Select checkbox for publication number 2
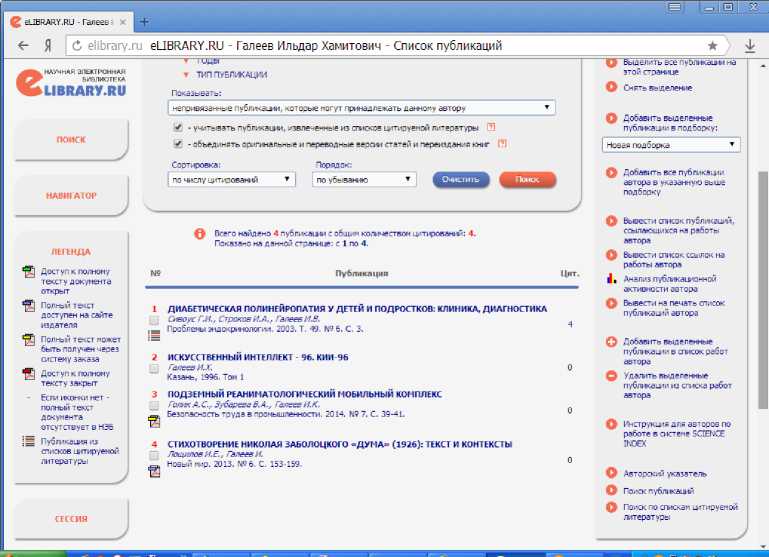Screen dimensions: 769x557 [x=154, y=369]
